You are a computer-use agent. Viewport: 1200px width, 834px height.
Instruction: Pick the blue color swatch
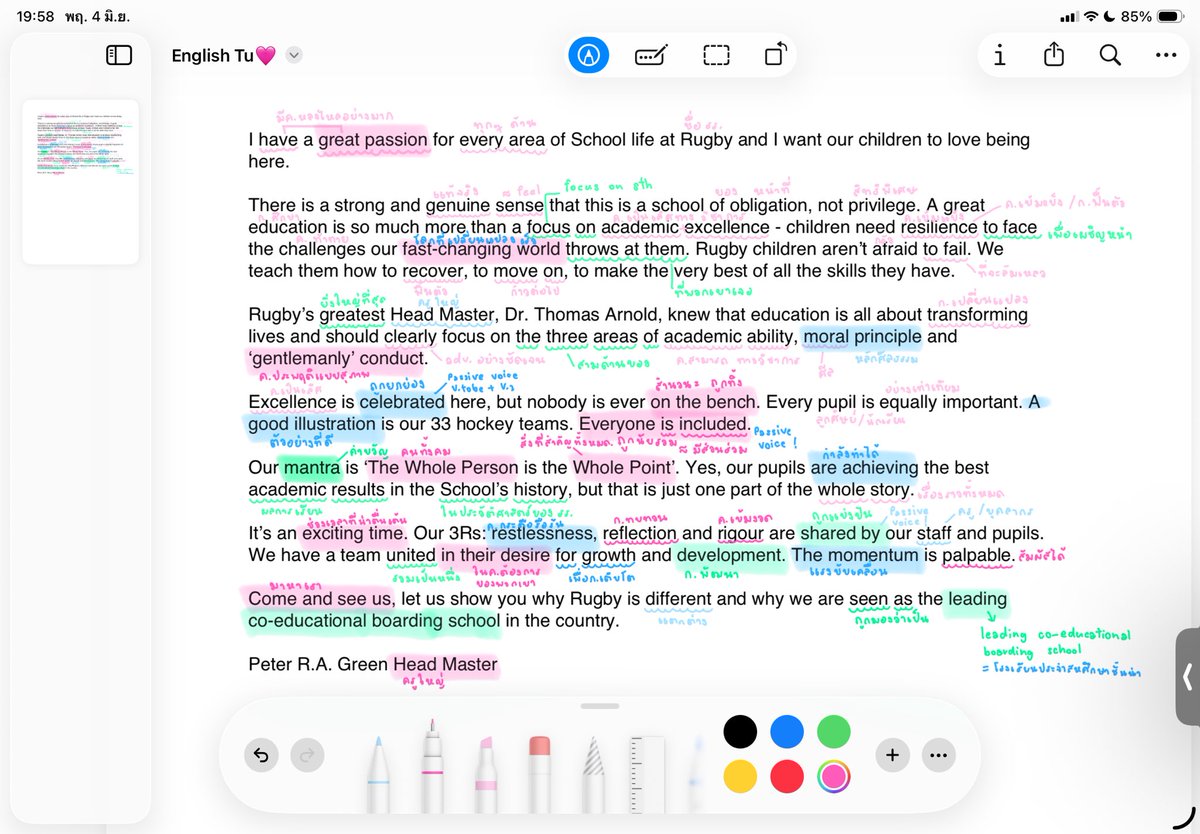point(787,731)
